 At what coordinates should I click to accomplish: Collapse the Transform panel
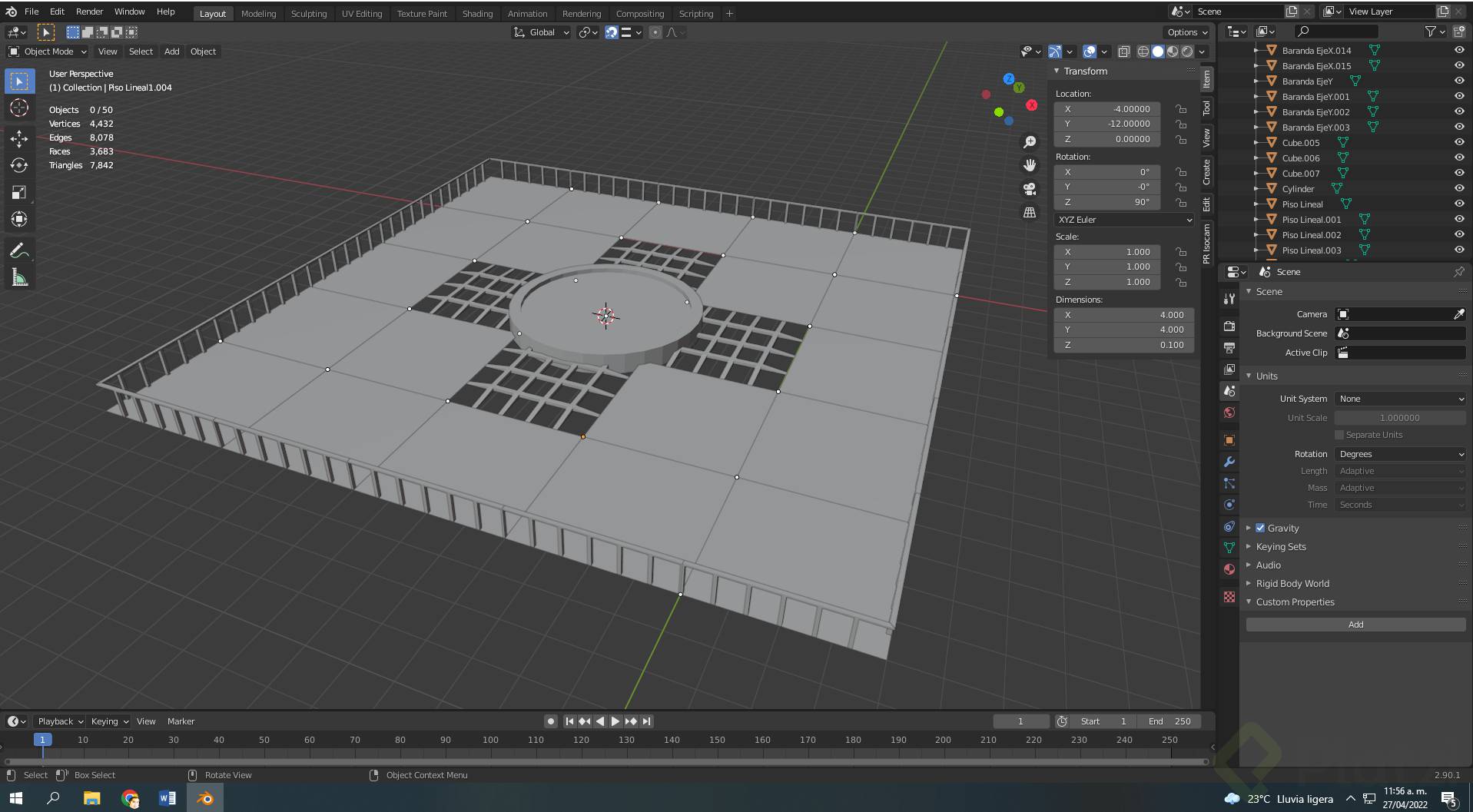tap(1058, 71)
